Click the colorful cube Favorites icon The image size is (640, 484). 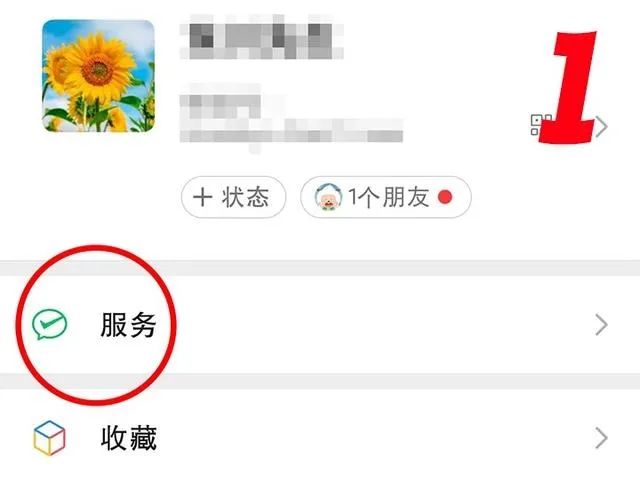[49, 438]
